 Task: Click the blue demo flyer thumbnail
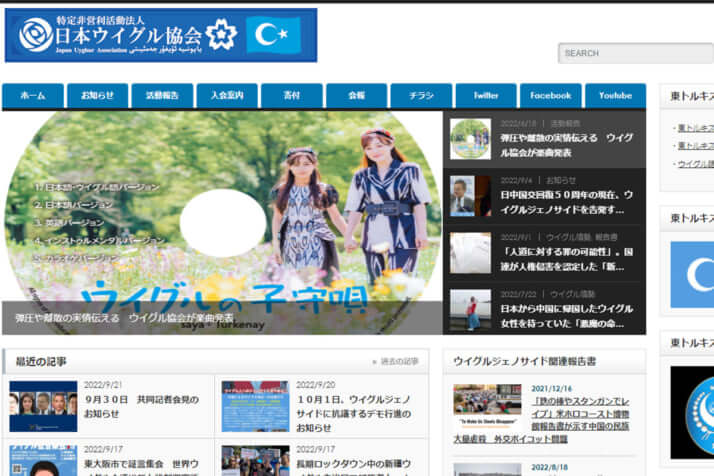coord(255,406)
